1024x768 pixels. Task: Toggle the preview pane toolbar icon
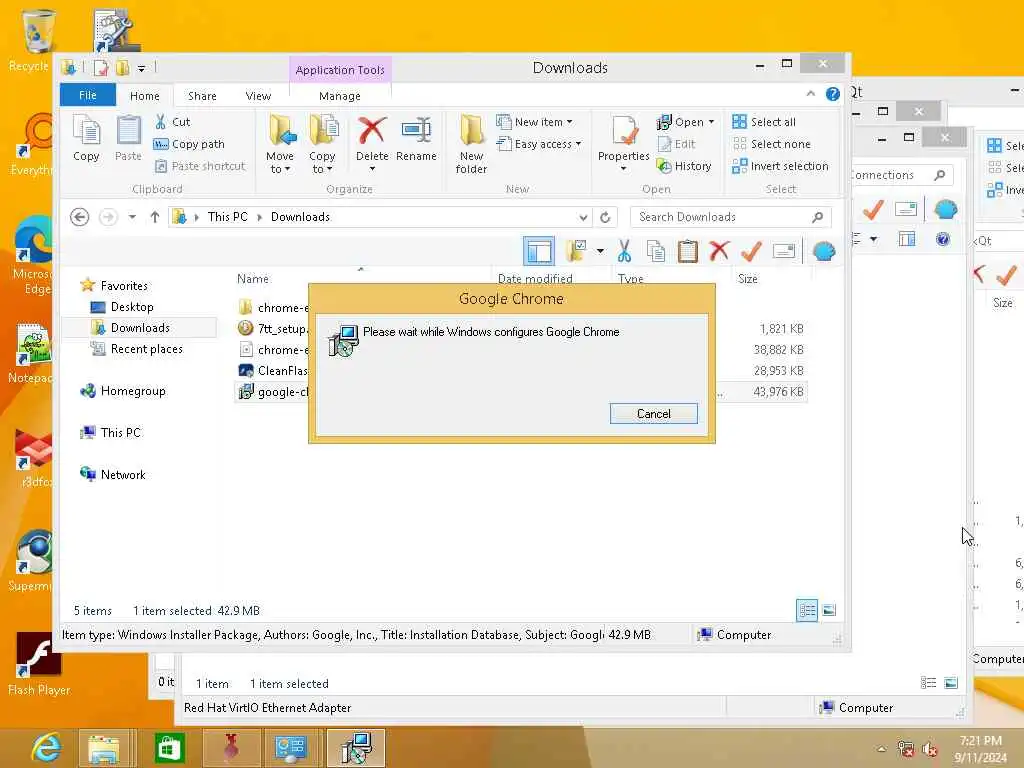539,251
